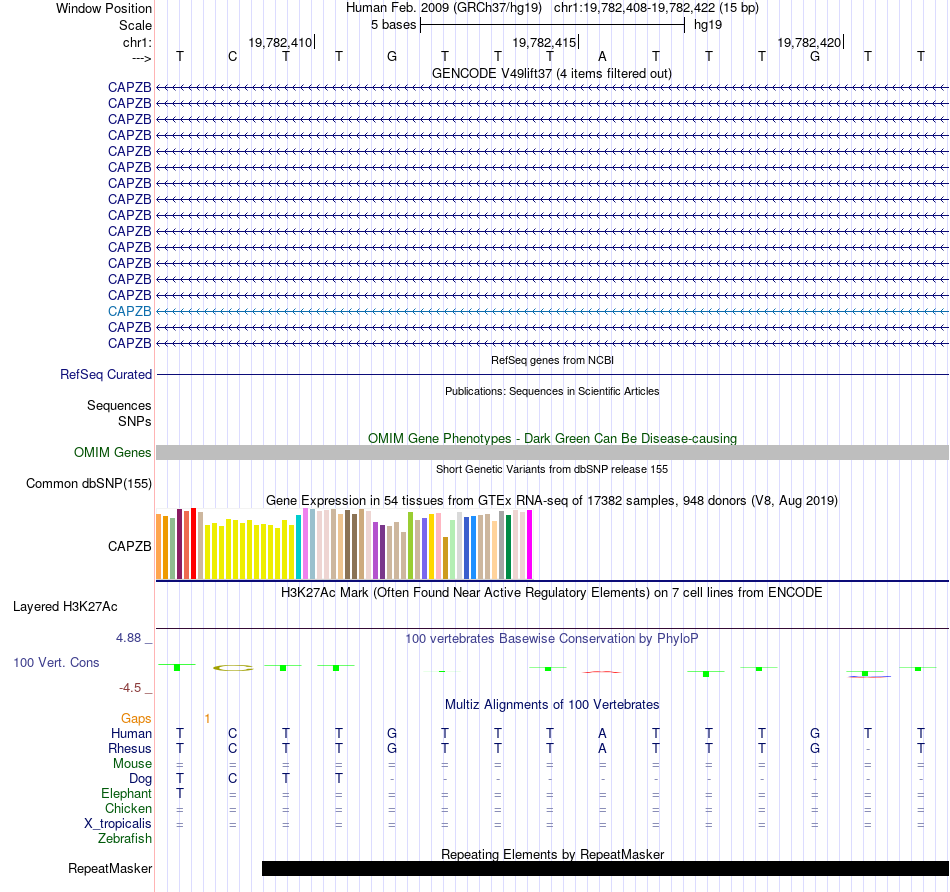Open Multiz Alignments of 100 Vertebrates title
The width and height of the screenshot is (950, 892).
(552, 704)
